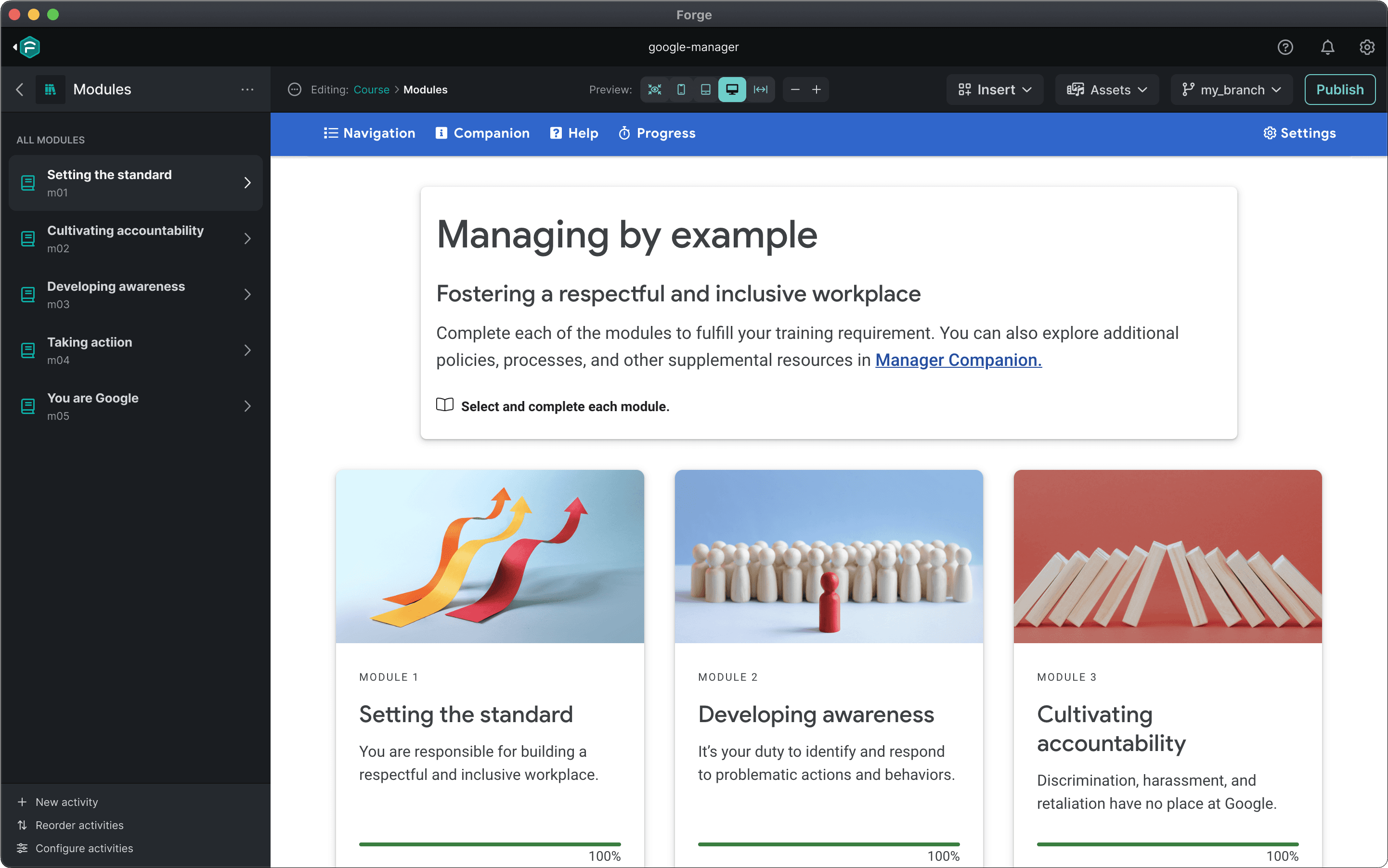Viewport: 1388px width, 868px height.
Task: Open the Progress tab in course bar
Action: coord(657,133)
